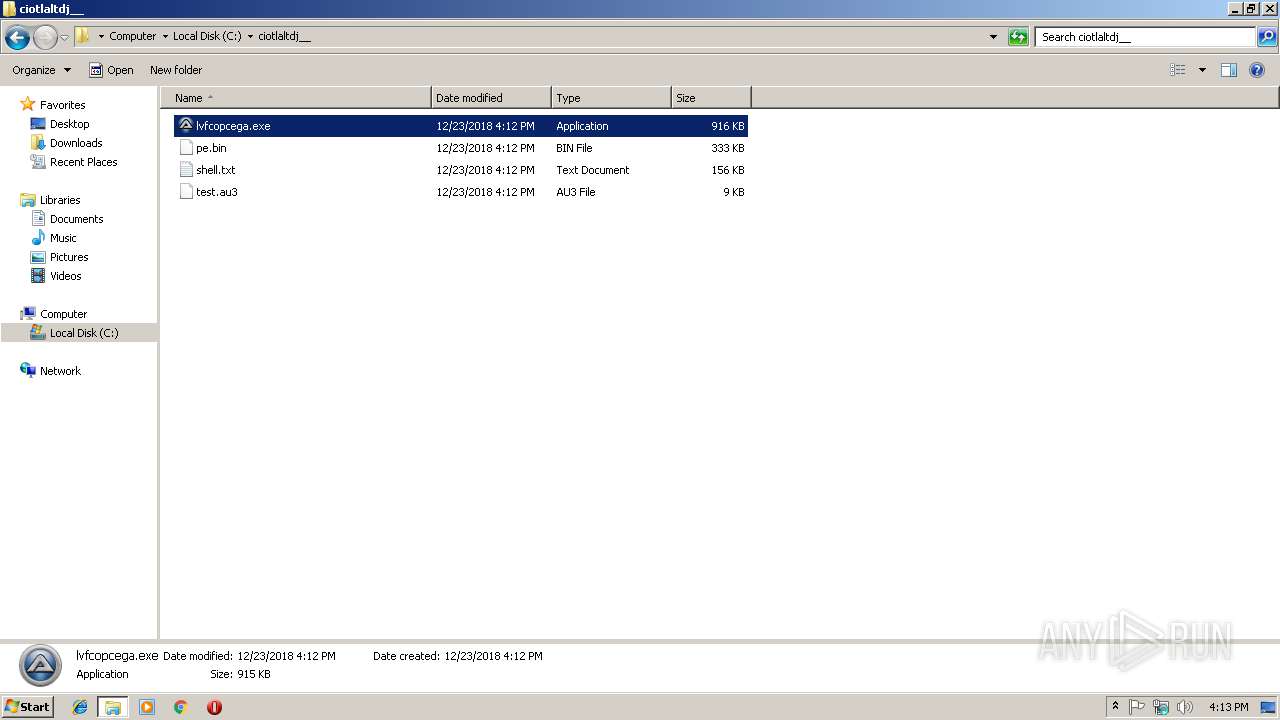Click the Search ciotlaltdj__ field
The width and height of the screenshot is (1280, 720).
coord(1145,37)
